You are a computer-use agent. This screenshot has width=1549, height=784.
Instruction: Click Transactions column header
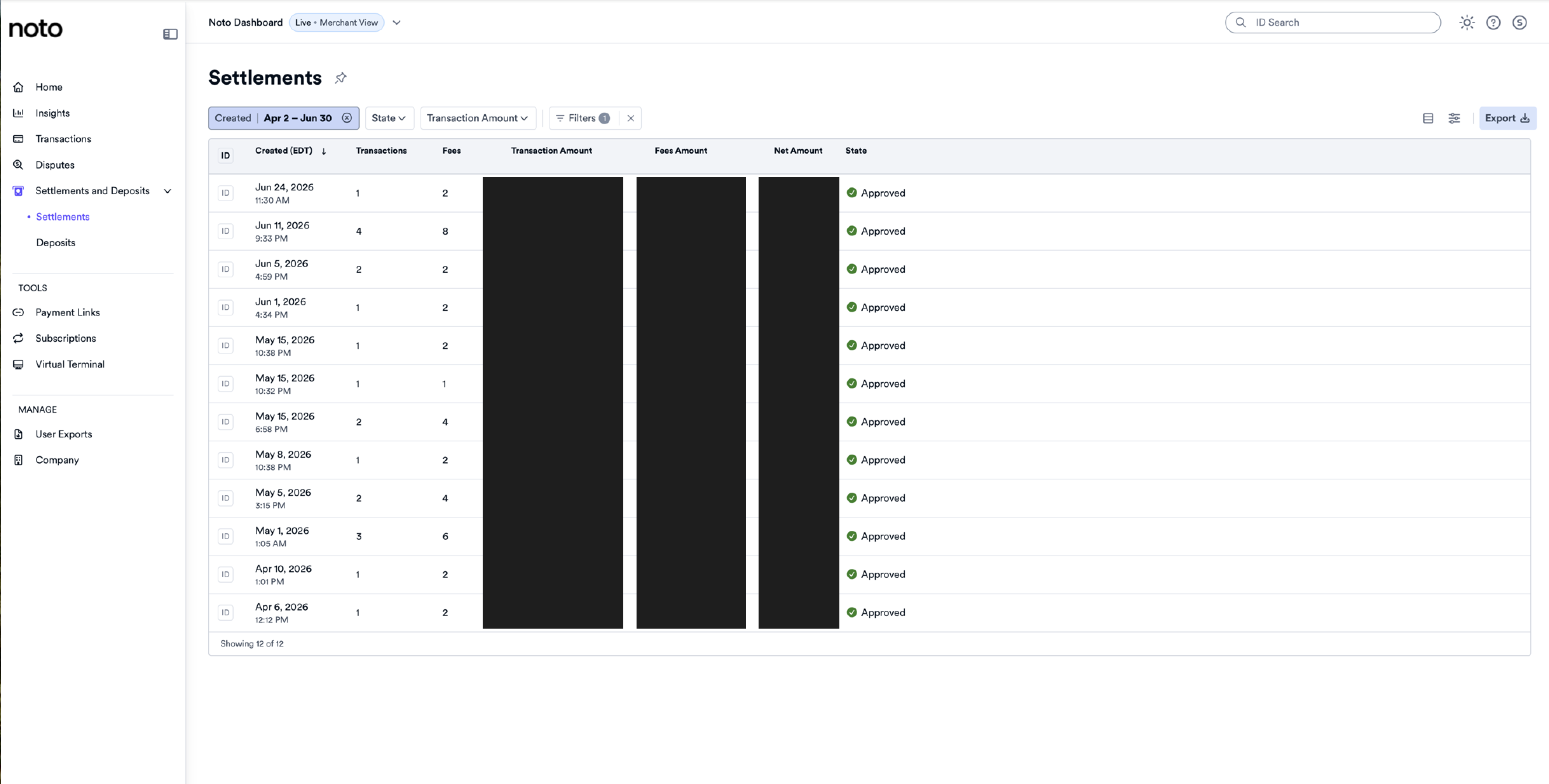[x=381, y=150]
